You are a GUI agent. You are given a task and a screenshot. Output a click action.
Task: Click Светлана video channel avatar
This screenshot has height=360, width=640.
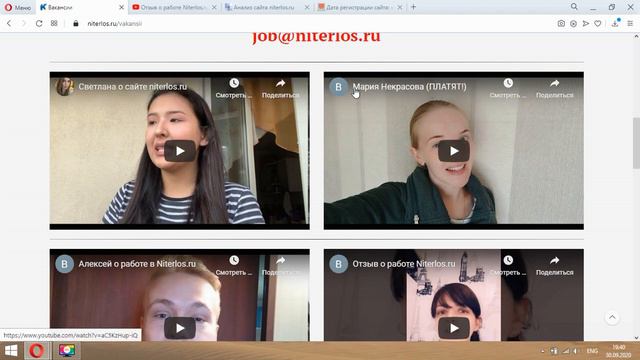coord(64,87)
